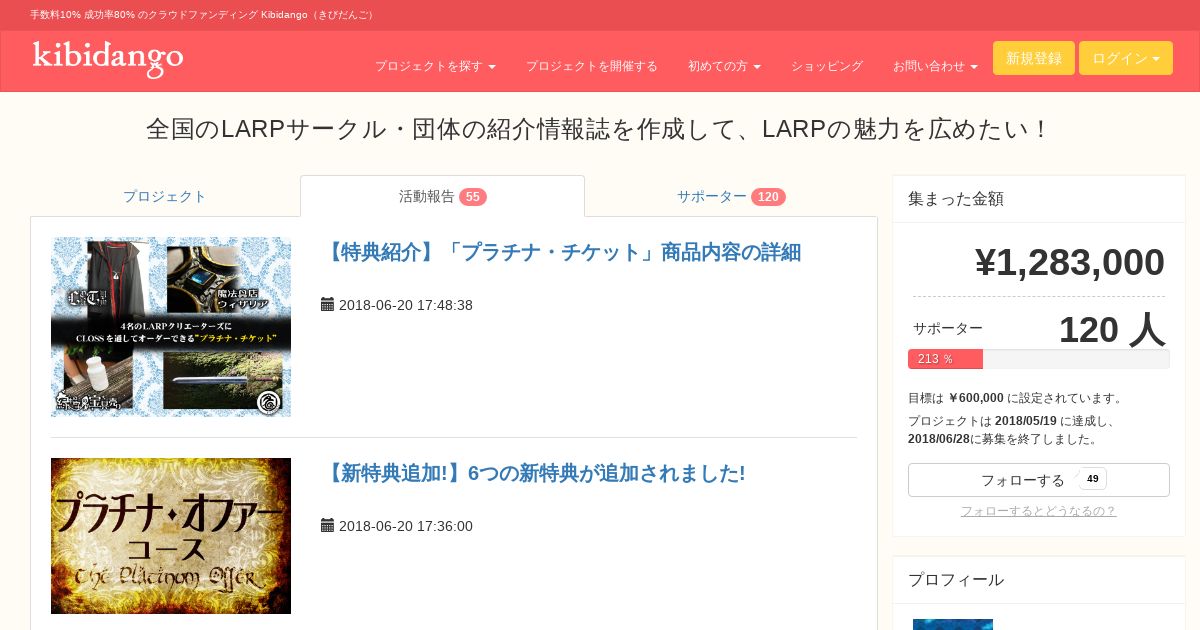Click timestamp 2018-06-20 17:36:00
Viewport: 1200px width, 630px height.
point(406,526)
